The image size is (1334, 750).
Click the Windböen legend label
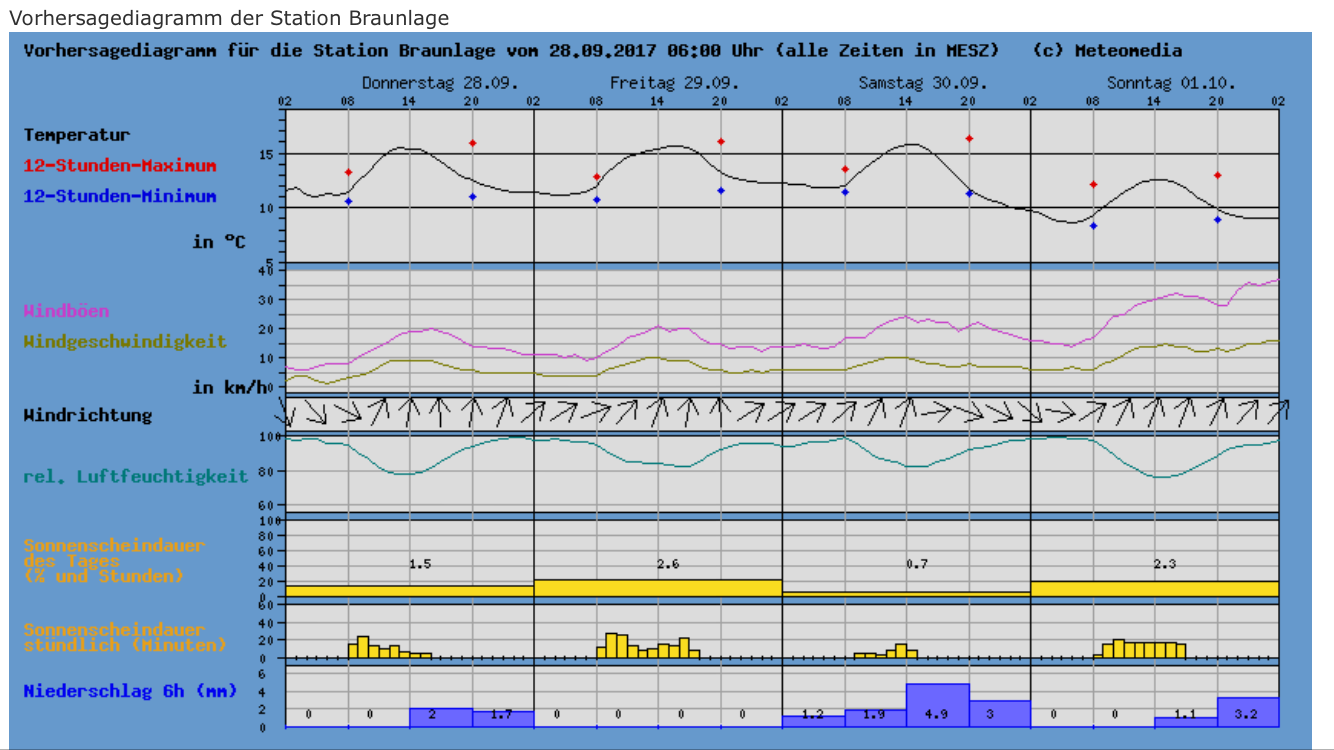[x=66, y=311]
